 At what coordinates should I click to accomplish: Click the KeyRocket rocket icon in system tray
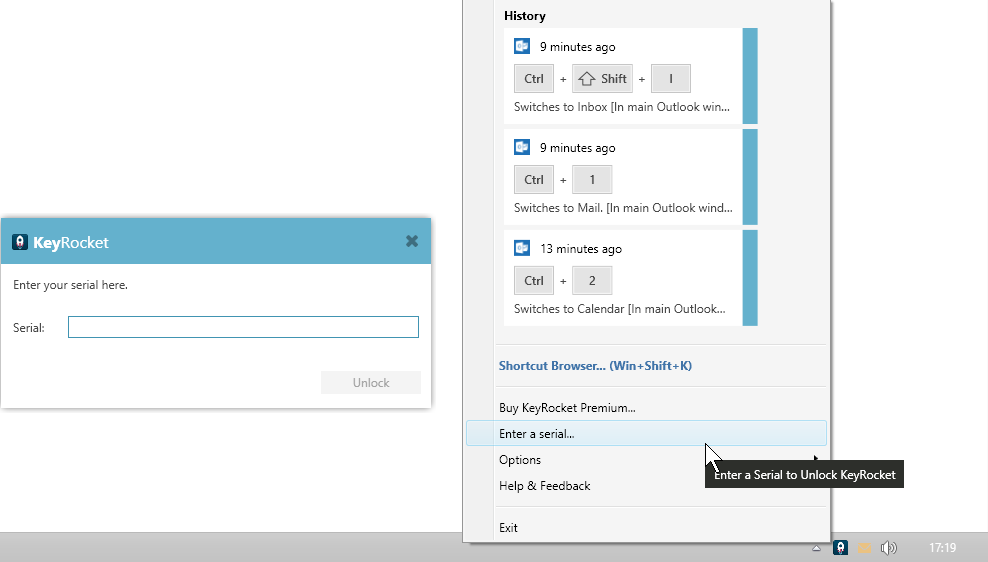coord(841,548)
